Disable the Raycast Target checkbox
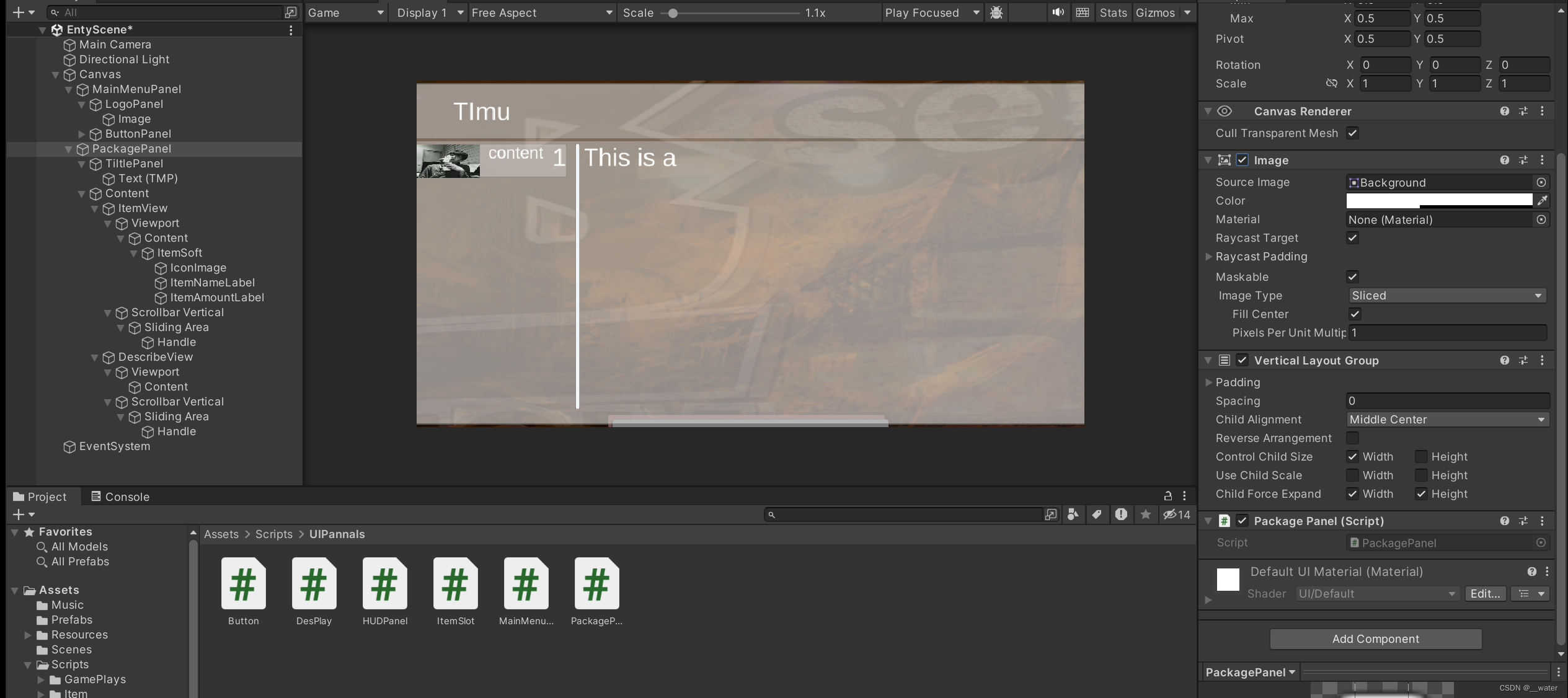 1352,238
